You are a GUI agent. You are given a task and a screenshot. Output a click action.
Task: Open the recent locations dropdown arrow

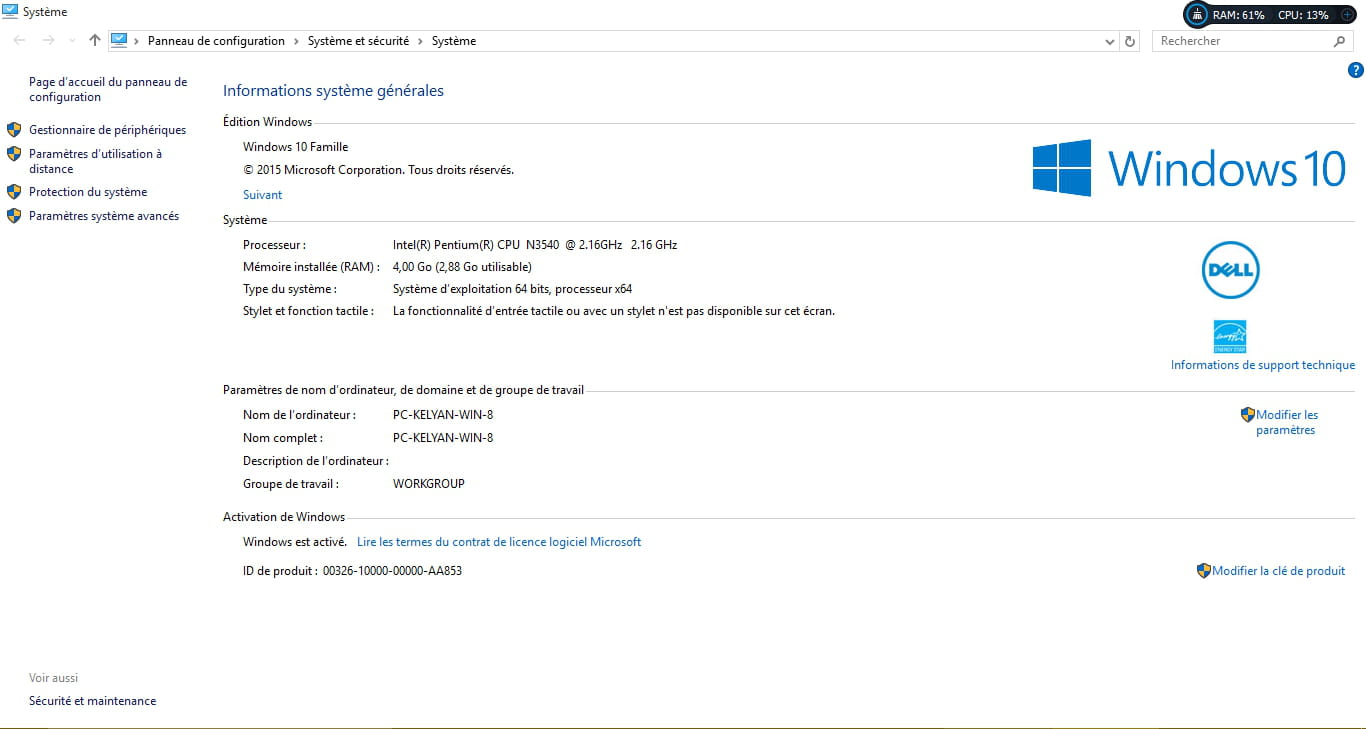coord(72,41)
